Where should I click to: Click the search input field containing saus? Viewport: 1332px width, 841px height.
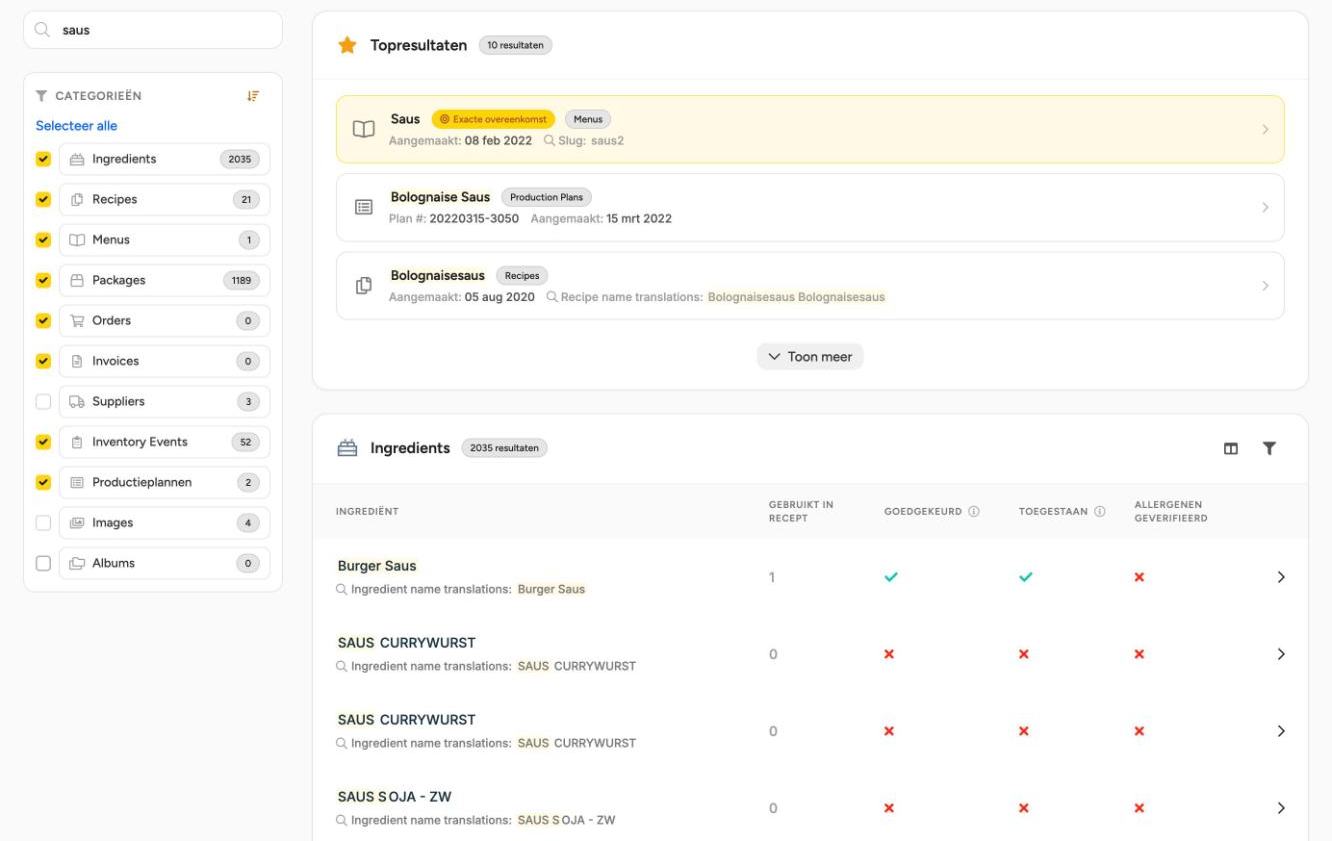pos(153,30)
